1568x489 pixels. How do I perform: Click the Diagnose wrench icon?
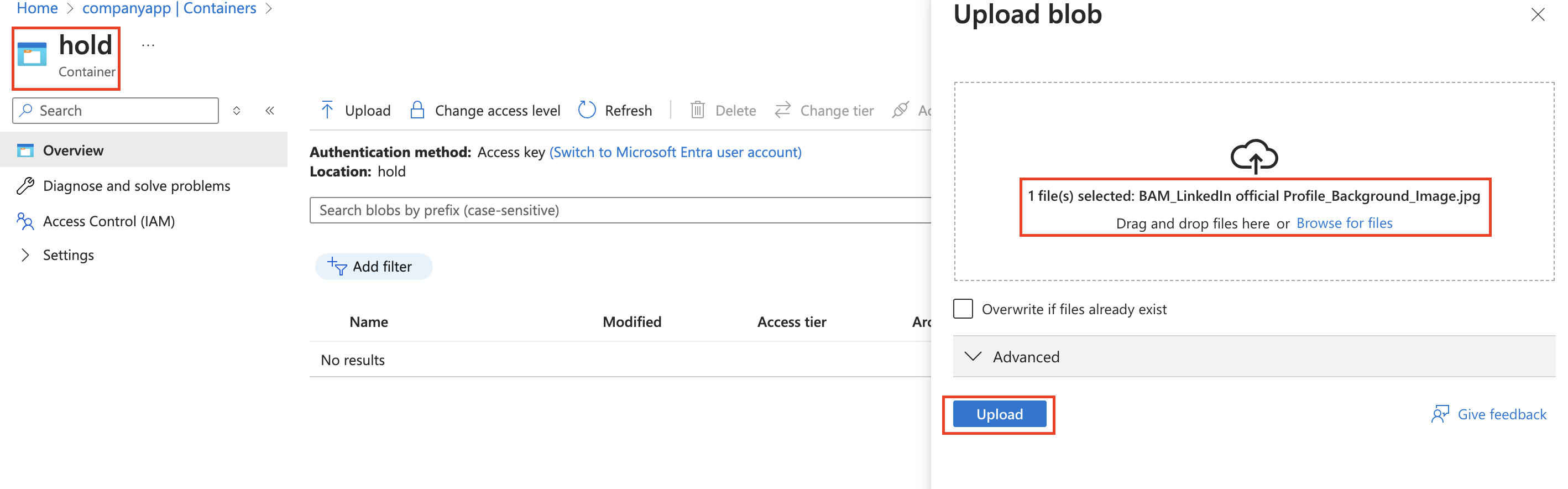tap(25, 186)
